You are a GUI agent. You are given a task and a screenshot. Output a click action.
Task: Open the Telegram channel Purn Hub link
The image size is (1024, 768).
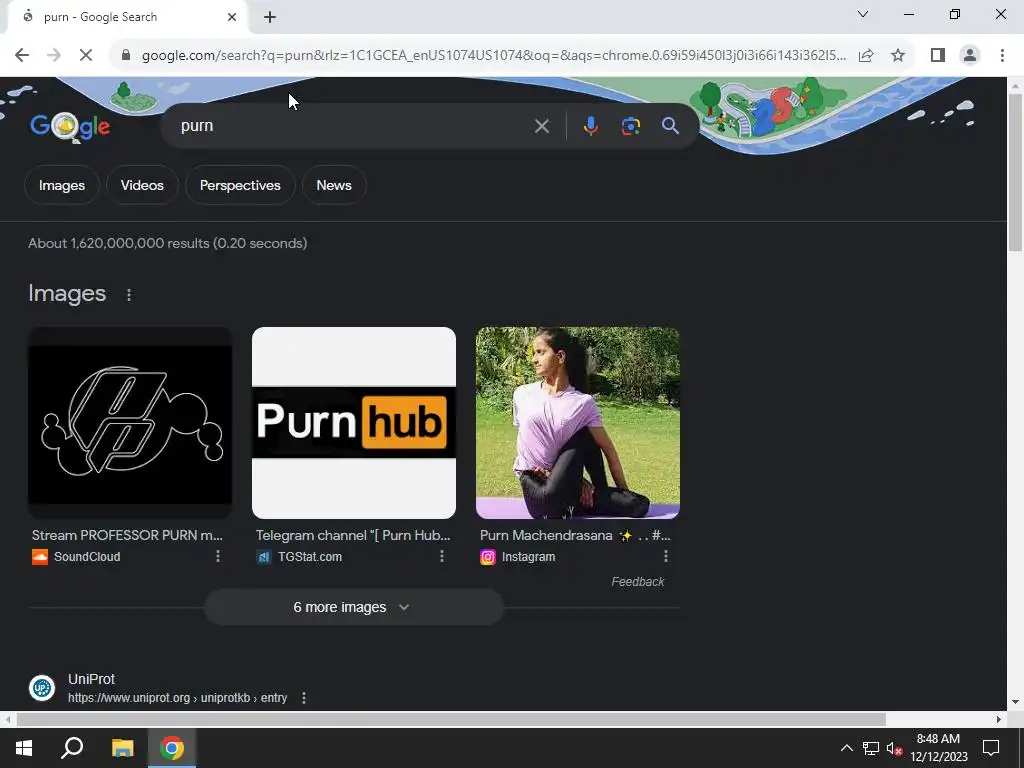coord(353,536)
